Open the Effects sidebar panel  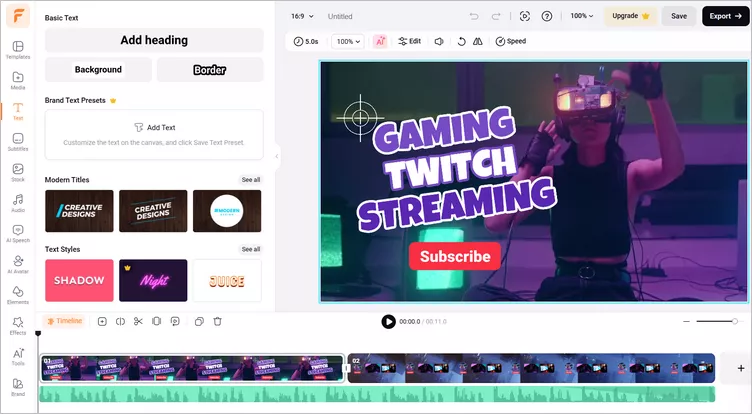[18, 326]
